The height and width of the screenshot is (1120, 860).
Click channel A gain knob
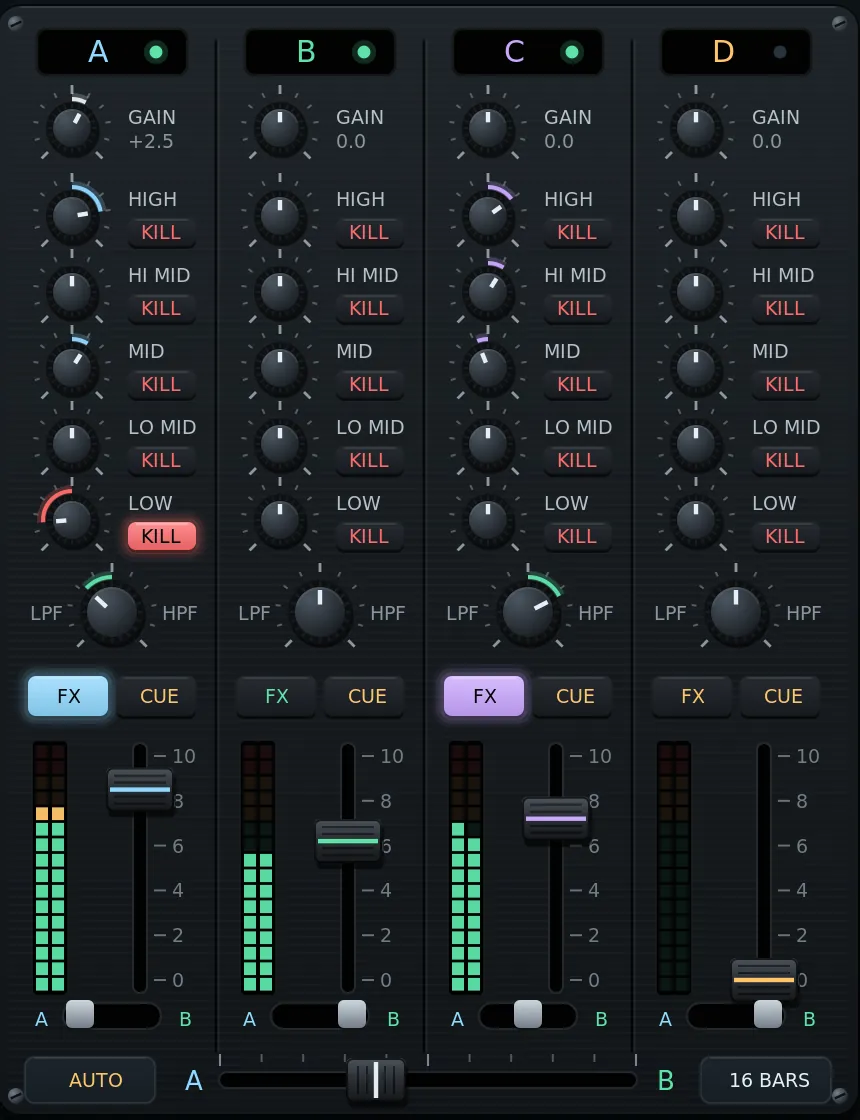[72, 129]
